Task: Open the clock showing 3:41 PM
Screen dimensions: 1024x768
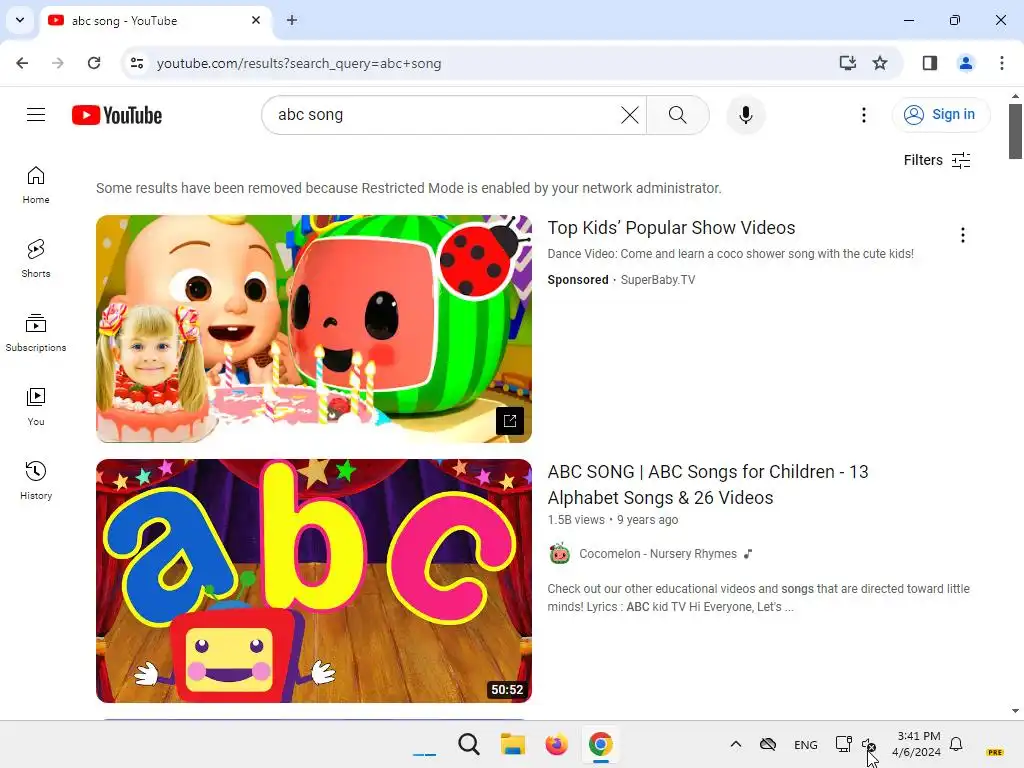Action: point(917,744)
